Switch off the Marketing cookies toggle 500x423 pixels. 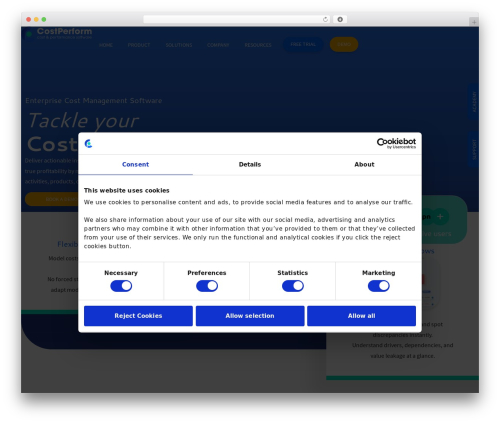click(379, 286)
